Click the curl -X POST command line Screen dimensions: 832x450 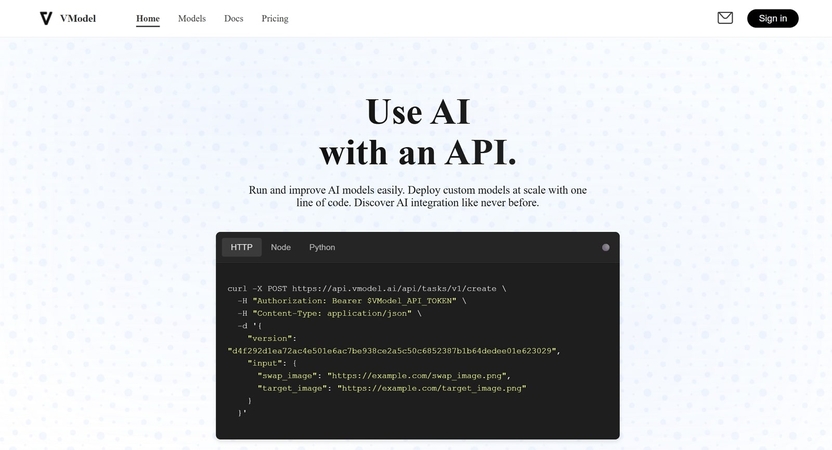367,289
